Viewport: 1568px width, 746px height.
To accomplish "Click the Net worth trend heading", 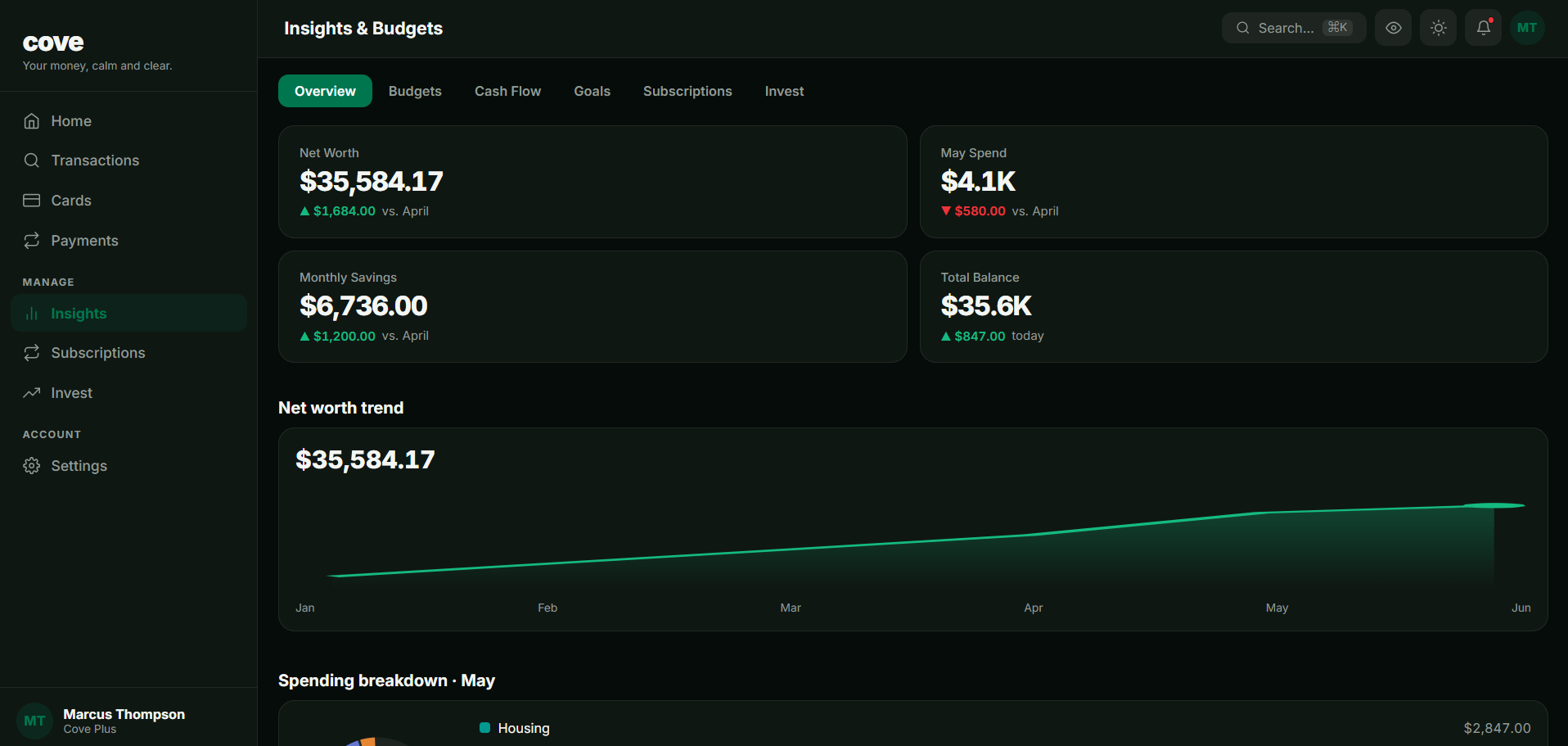I will [x=340, y=408].
